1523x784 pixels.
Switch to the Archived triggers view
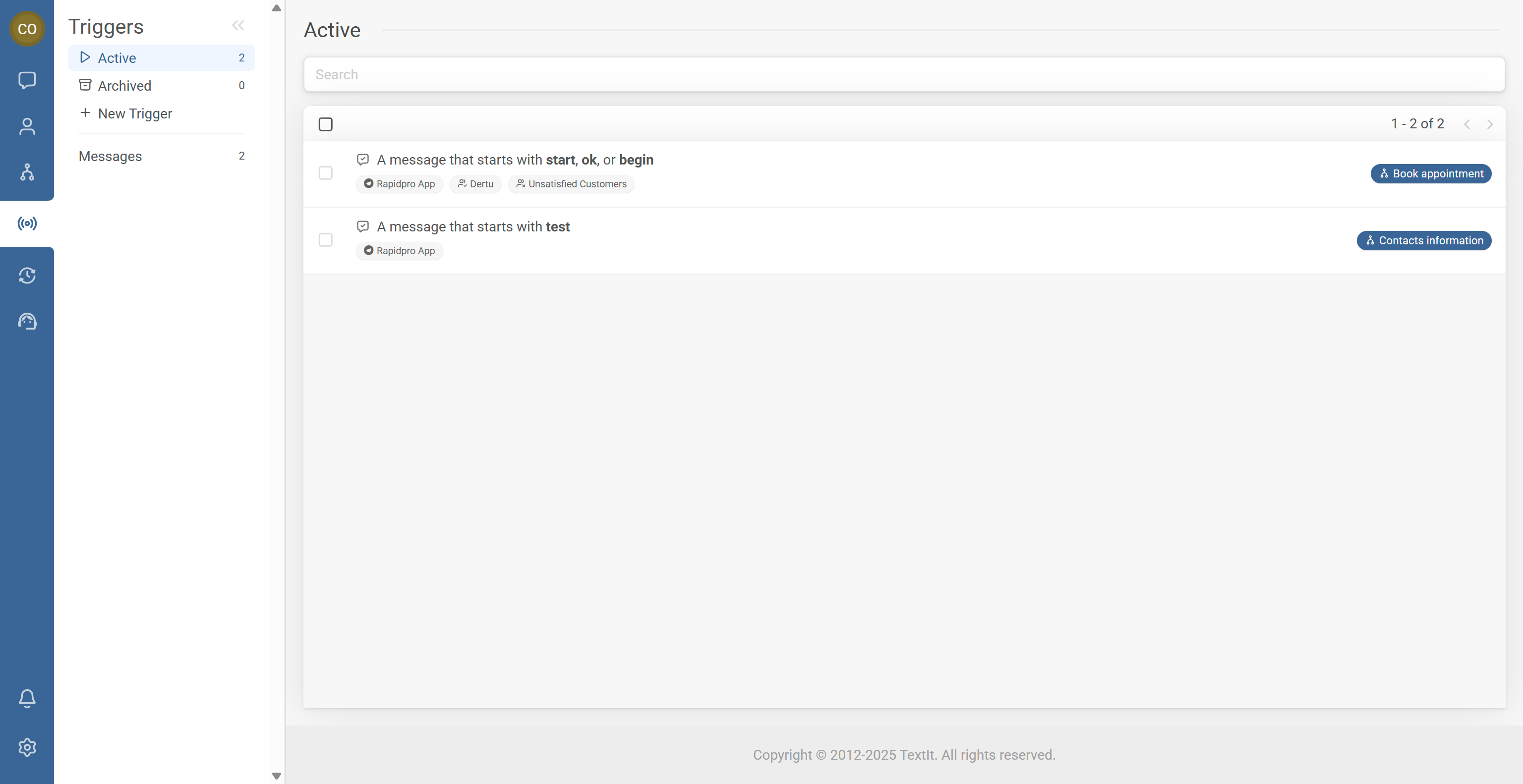tap(124, 86)
